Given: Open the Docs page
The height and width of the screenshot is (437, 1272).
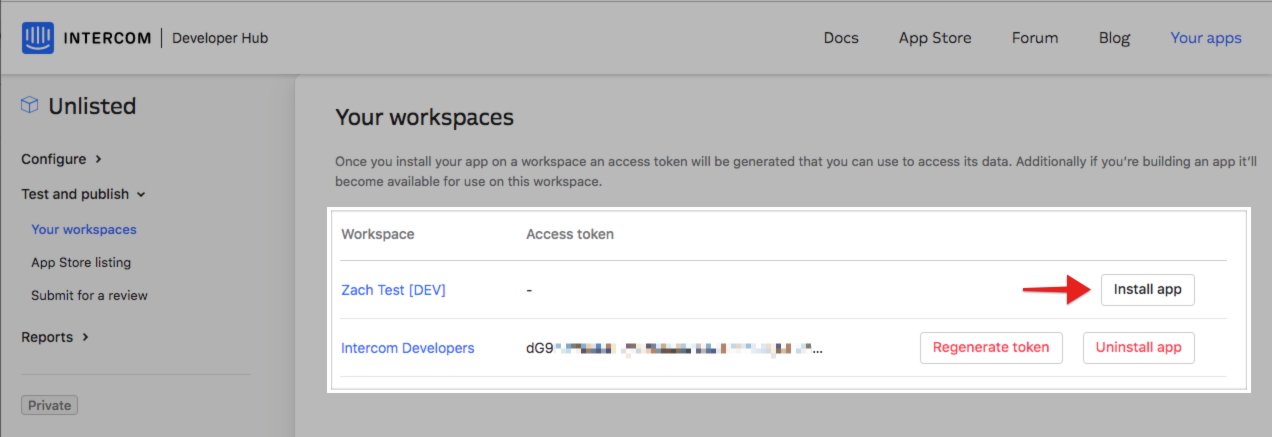Looking at the screenshot, I should [841, 38].
